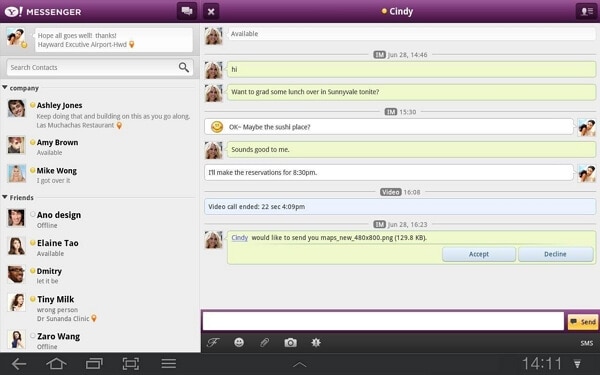This screenshot has height=375, width=600.
Task: Open Cindy's profile link in file request
Action: [240, 238]
